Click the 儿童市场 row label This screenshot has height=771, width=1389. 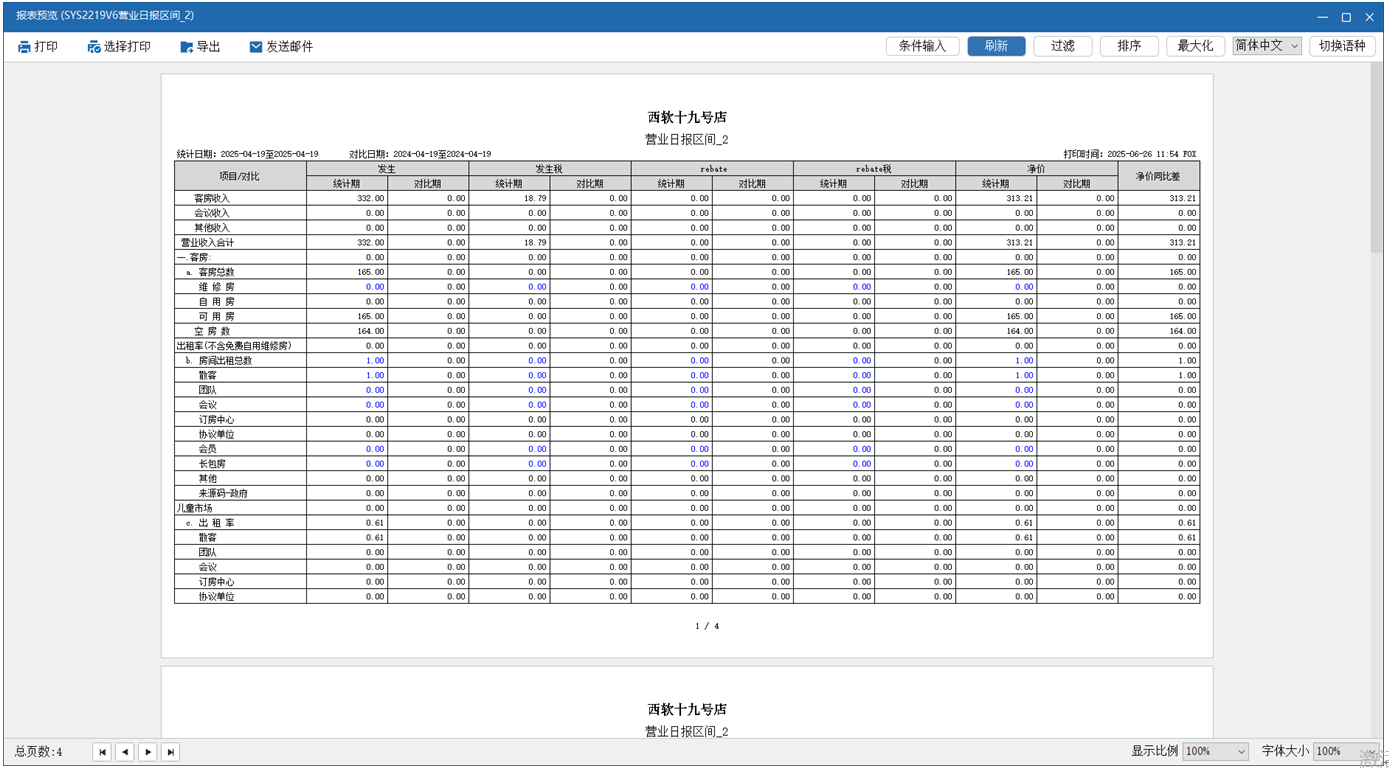(x=195, y=508)
